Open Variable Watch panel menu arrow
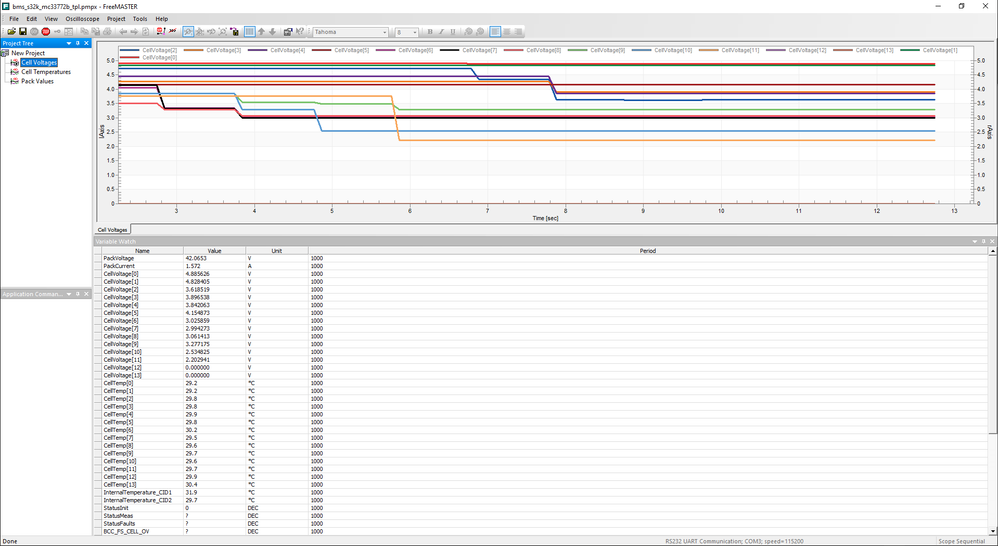998x546 pixels. click(974, 242)
